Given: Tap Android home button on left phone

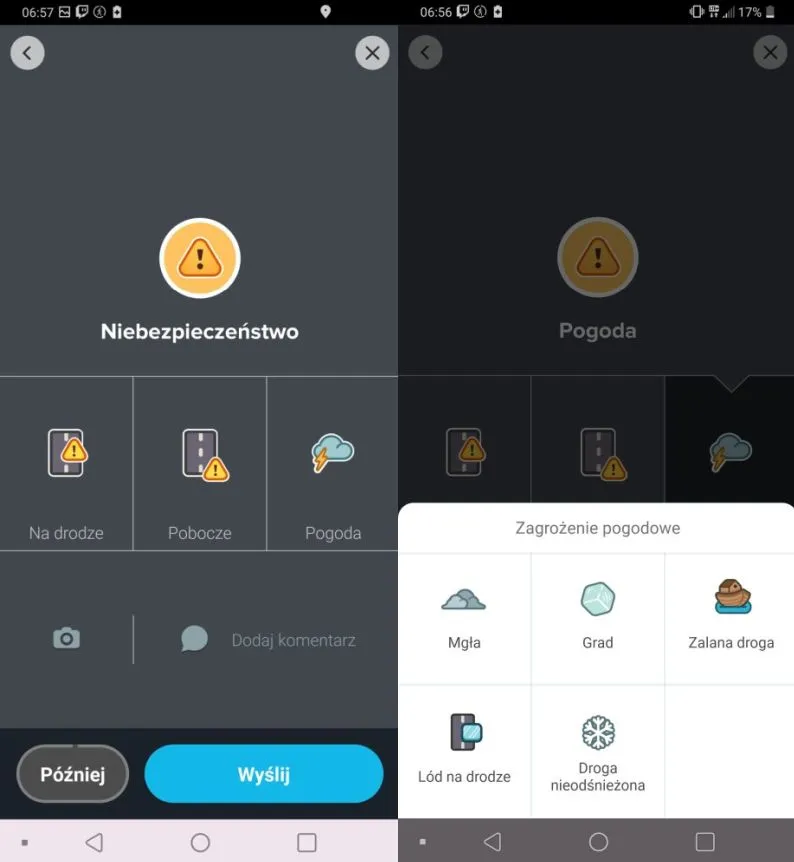Looking at the screenshot, I should tap(200, 842).
